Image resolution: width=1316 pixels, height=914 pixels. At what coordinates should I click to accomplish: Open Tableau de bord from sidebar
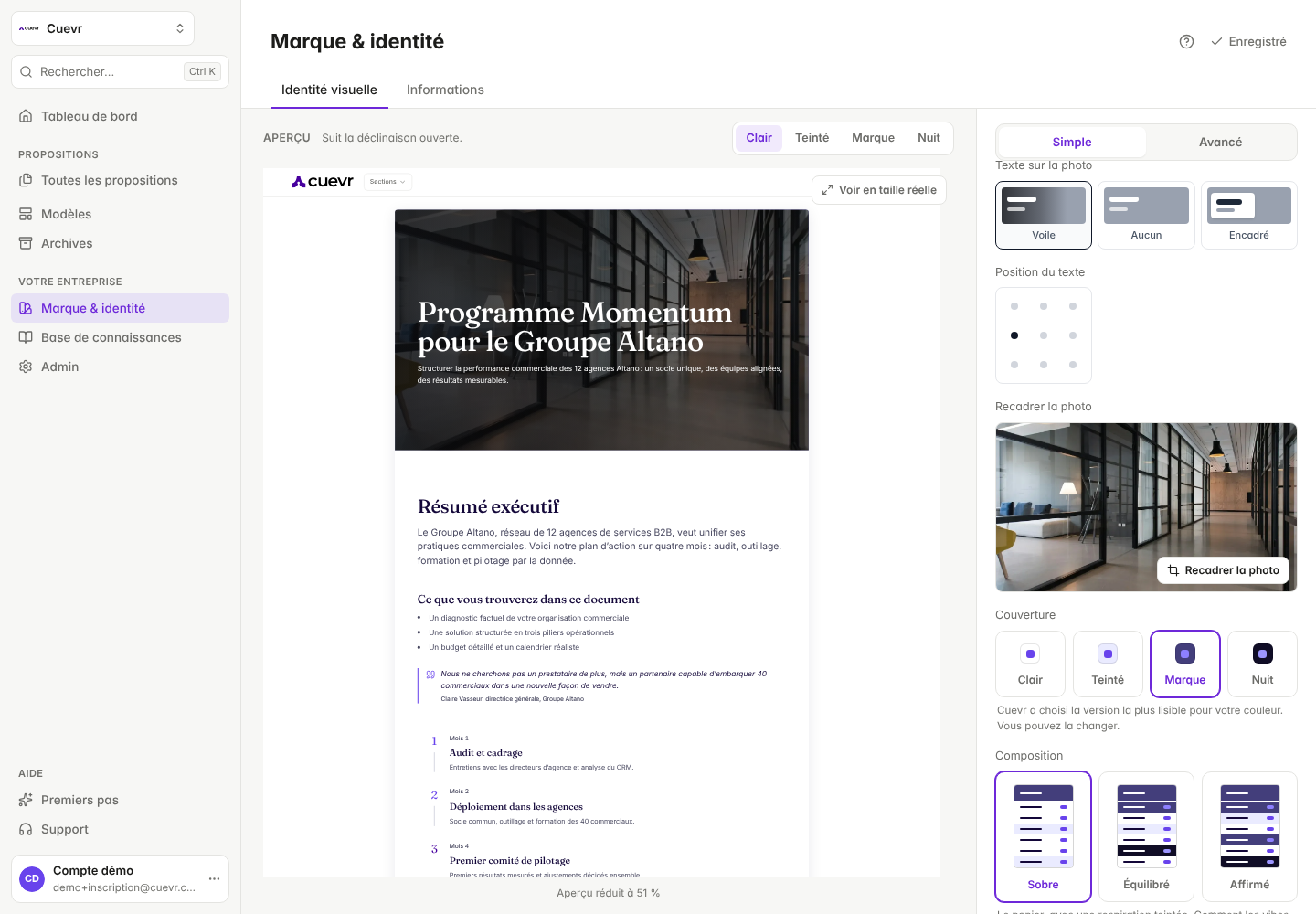120,116
